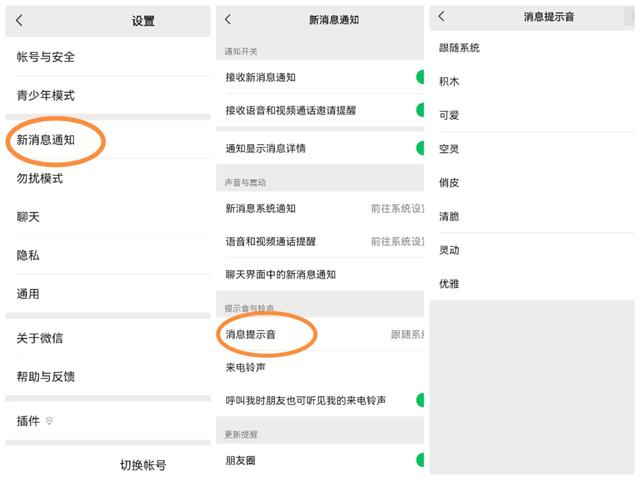Viewport: 640px width, 480px height.
Task: Toggle 接收新消息通知 switch
Action: (x=420, y=77)
